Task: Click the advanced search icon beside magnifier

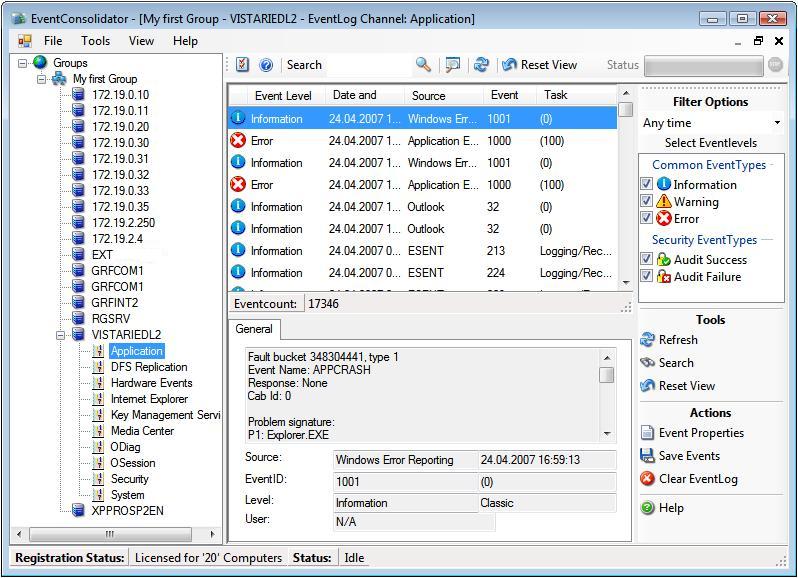Action: 453,64
